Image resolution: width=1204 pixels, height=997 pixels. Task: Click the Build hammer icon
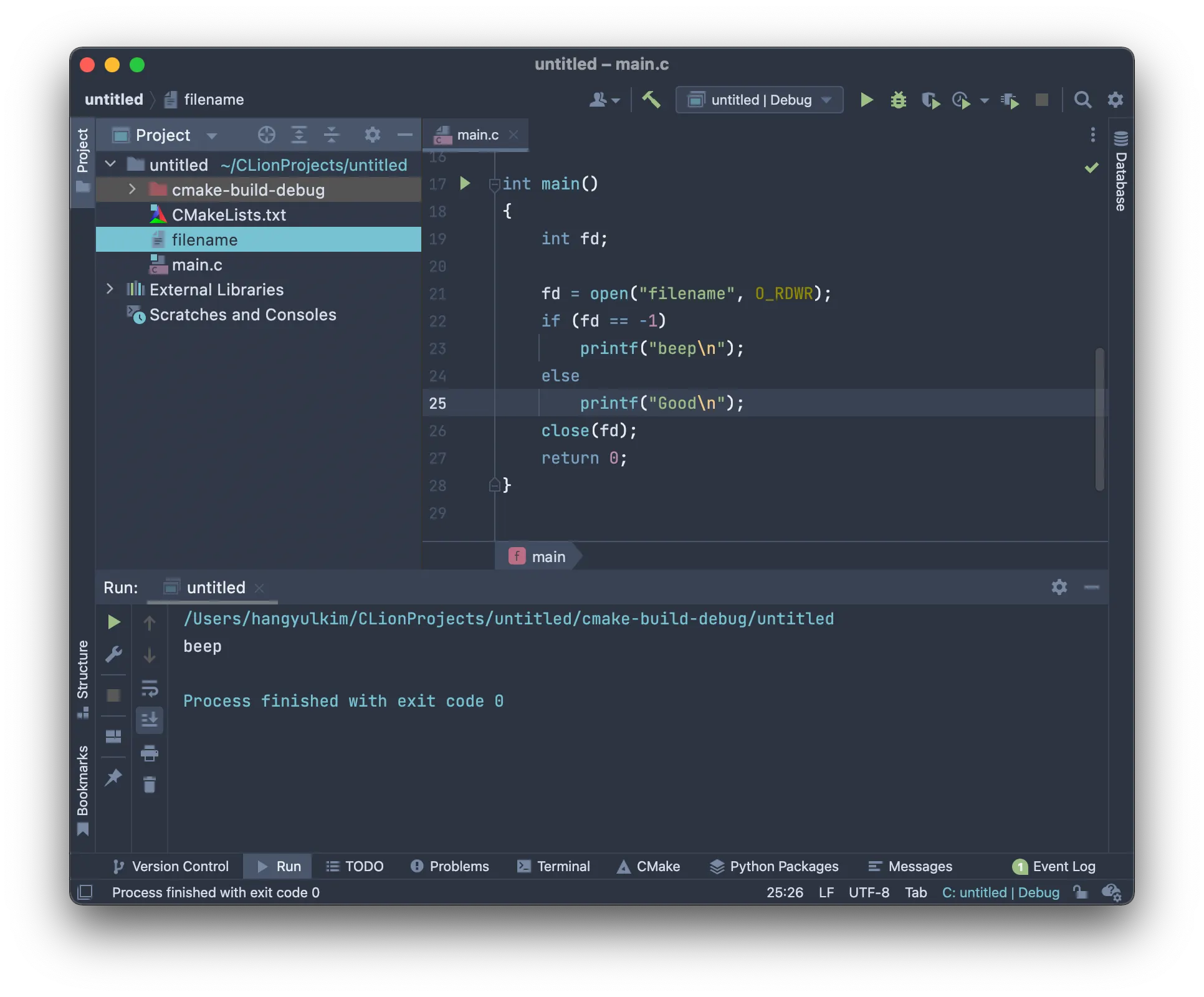click(x=651, y=100)
